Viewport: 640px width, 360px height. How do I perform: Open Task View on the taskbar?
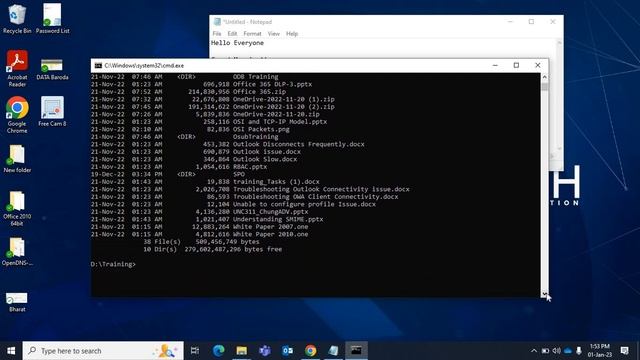195,351
